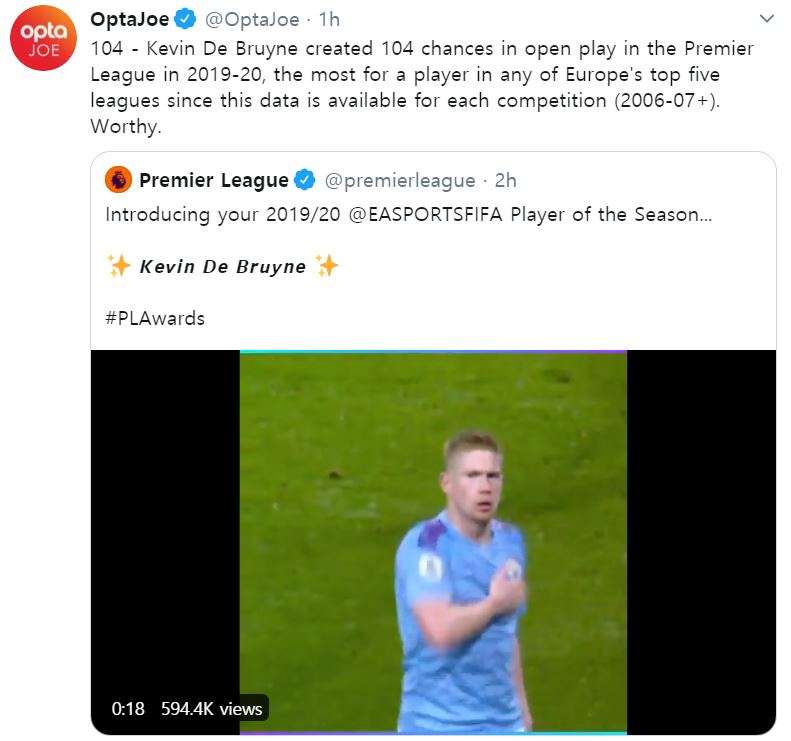Open the 1h tweet timestamp
The height and width of the screenshot is (741, 791).
(x=329, y=19)
